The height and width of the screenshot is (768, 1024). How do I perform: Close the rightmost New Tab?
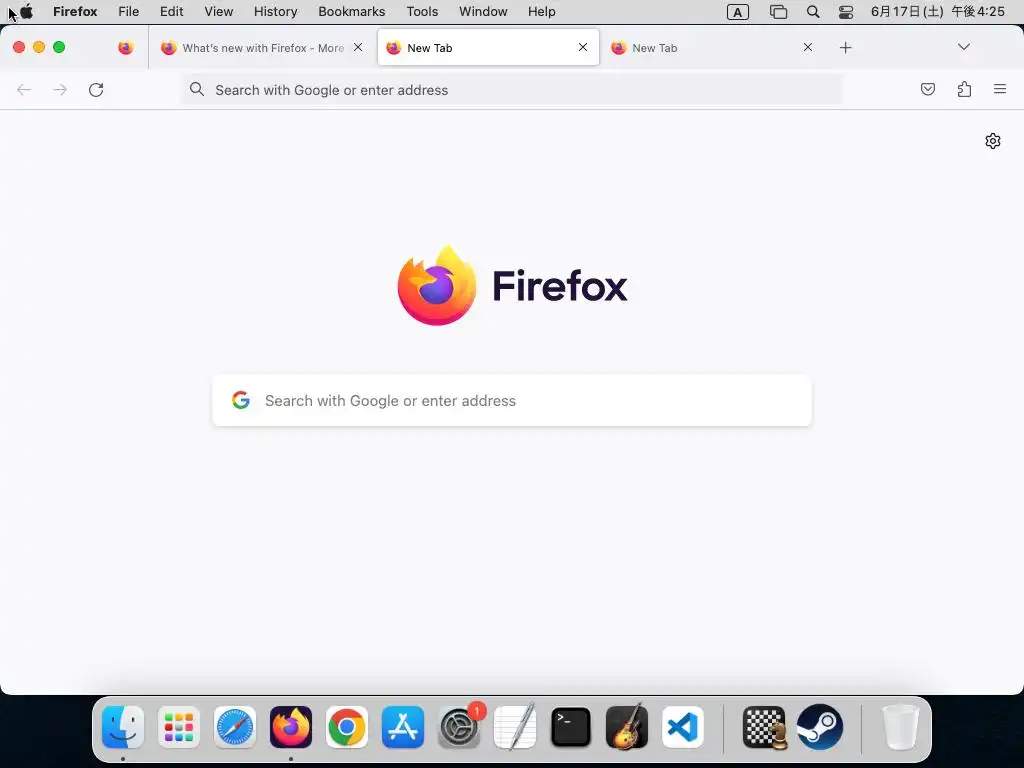point(808,47)
